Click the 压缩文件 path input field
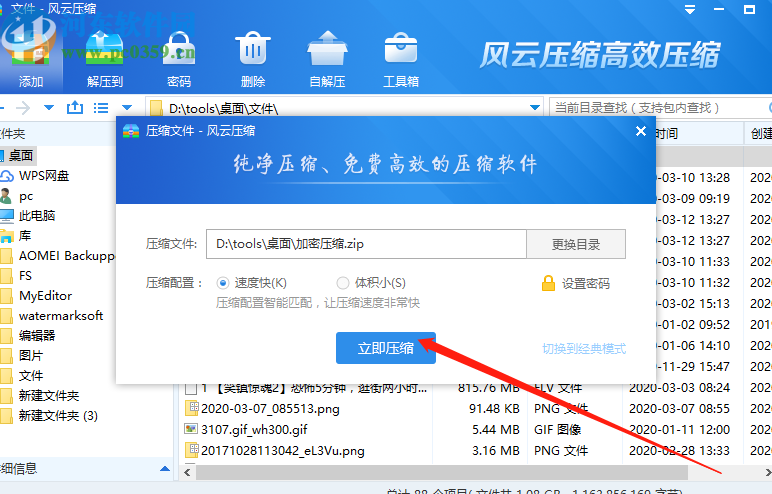 (x=366, y=244)
